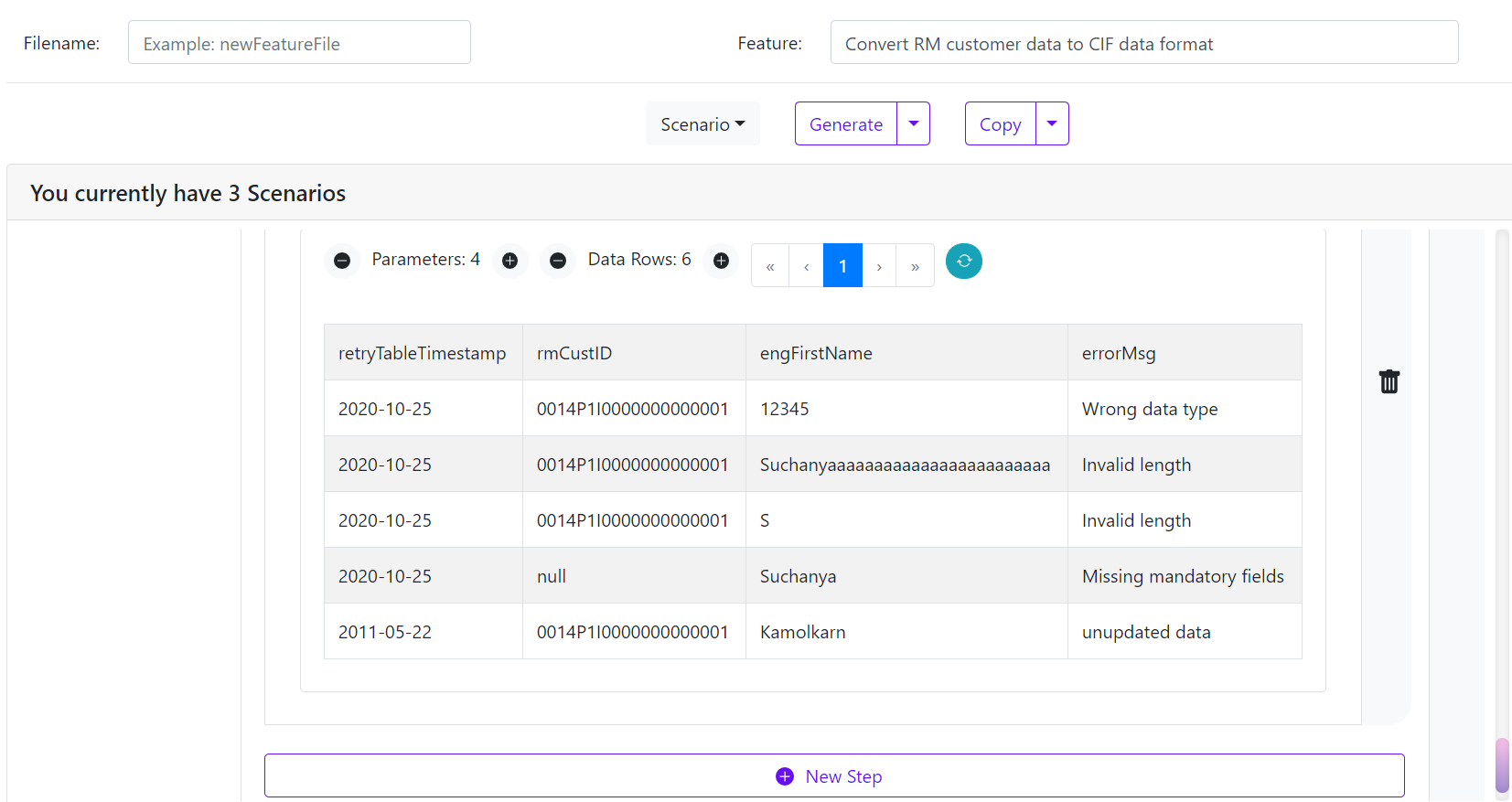The width and height of the screenshot is (1512, 802).
Task: Jump to first page of data rows
Action: (x=770, y=266)
